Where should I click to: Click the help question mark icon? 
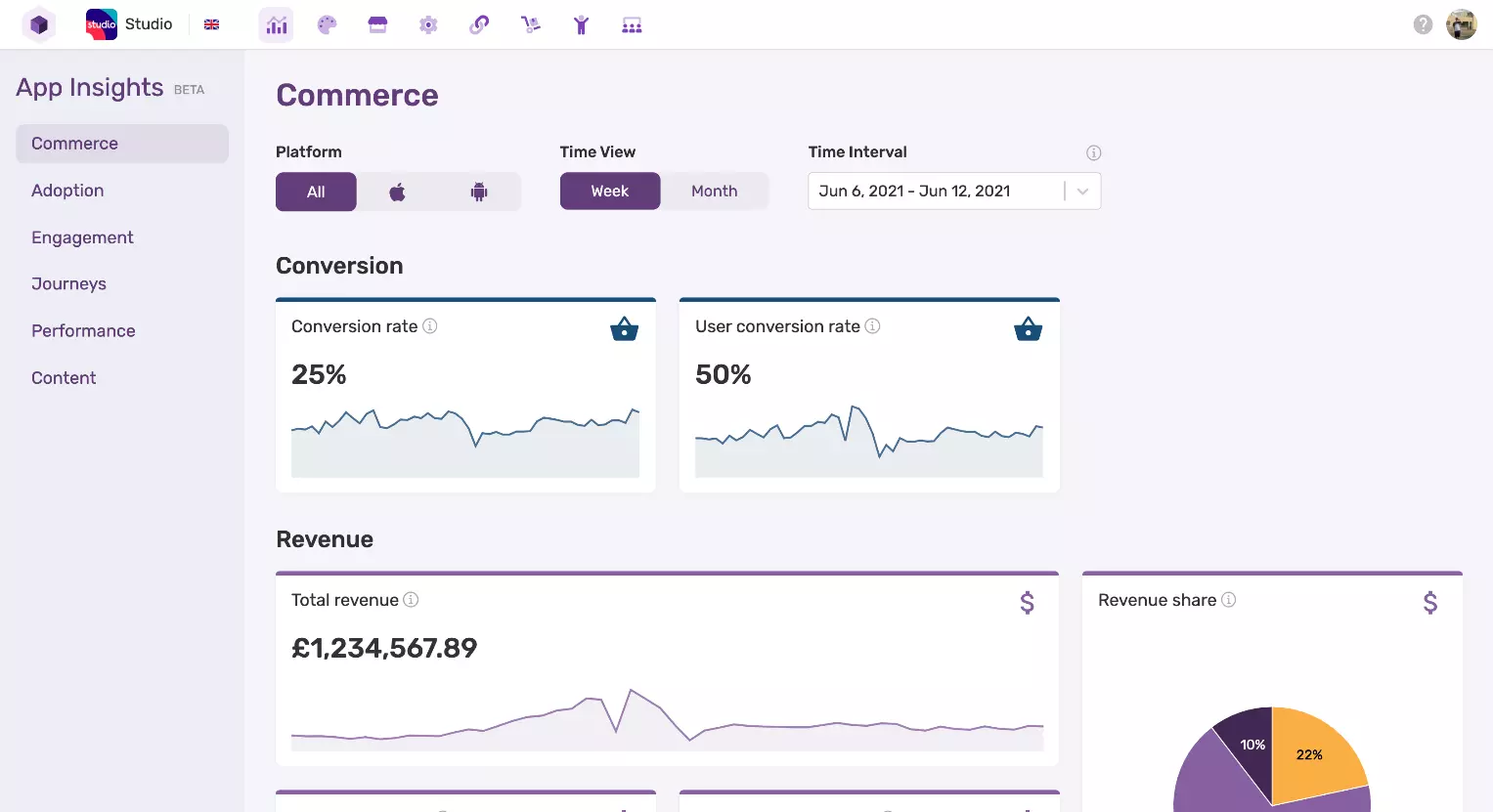1423,23
